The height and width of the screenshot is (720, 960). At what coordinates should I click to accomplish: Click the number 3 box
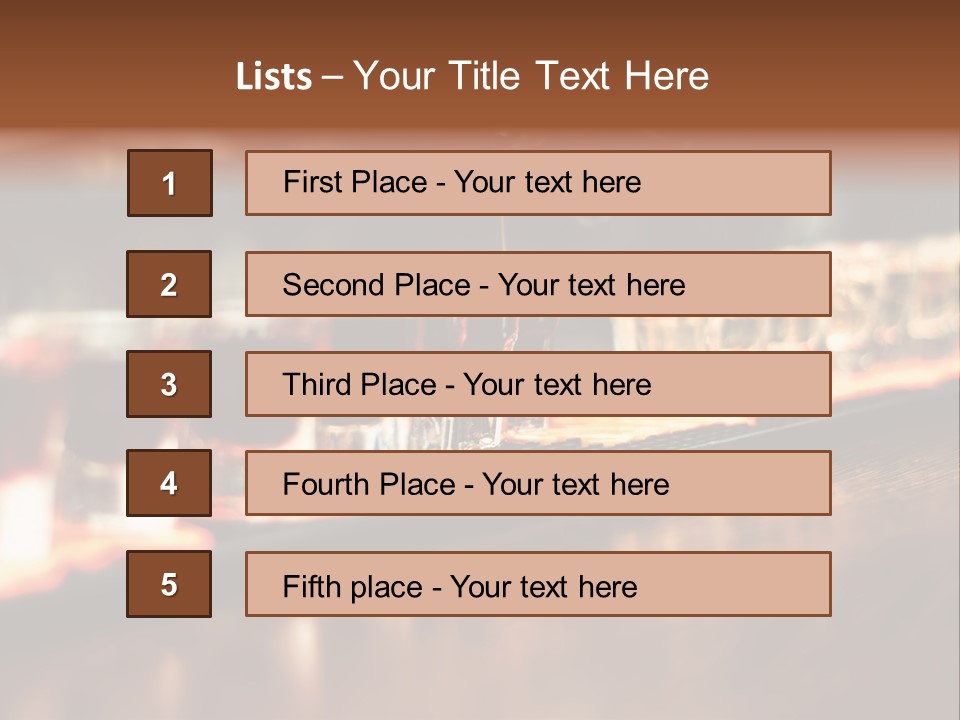click(169, 384)
